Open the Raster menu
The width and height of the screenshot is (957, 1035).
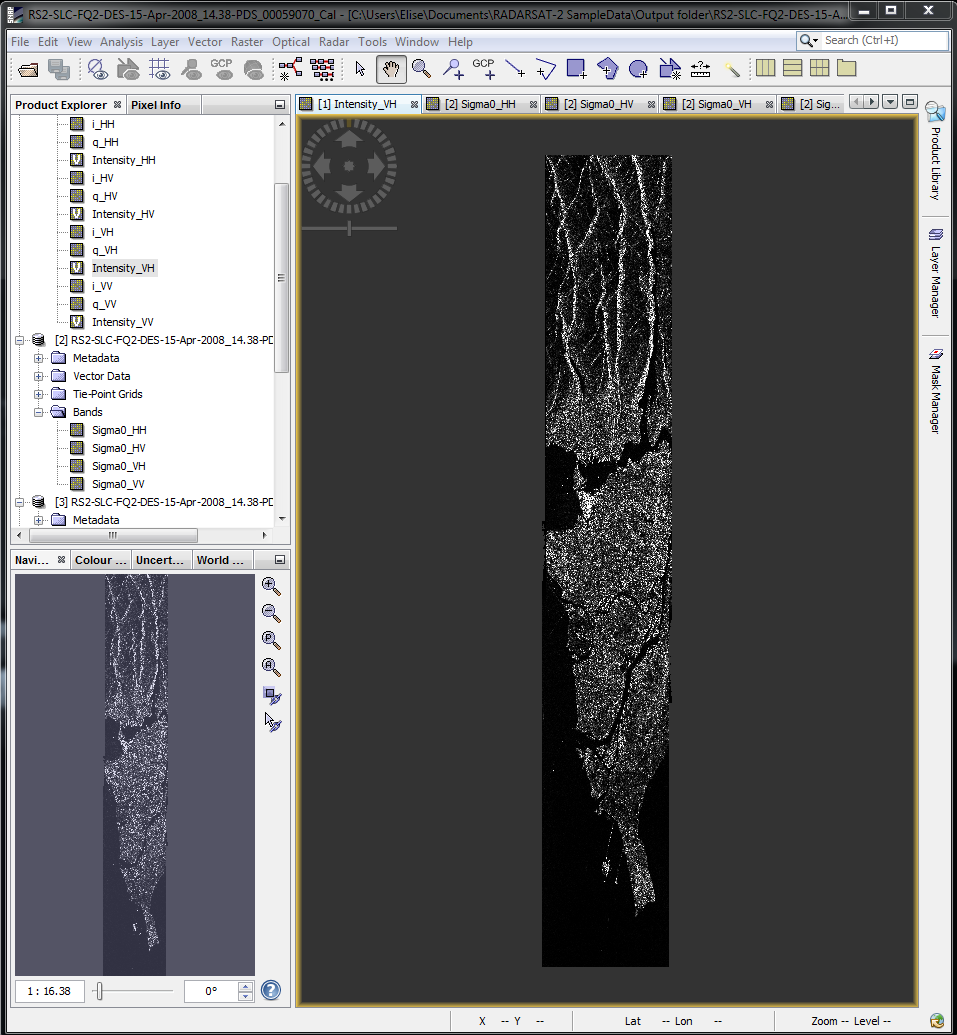point(247,42)
